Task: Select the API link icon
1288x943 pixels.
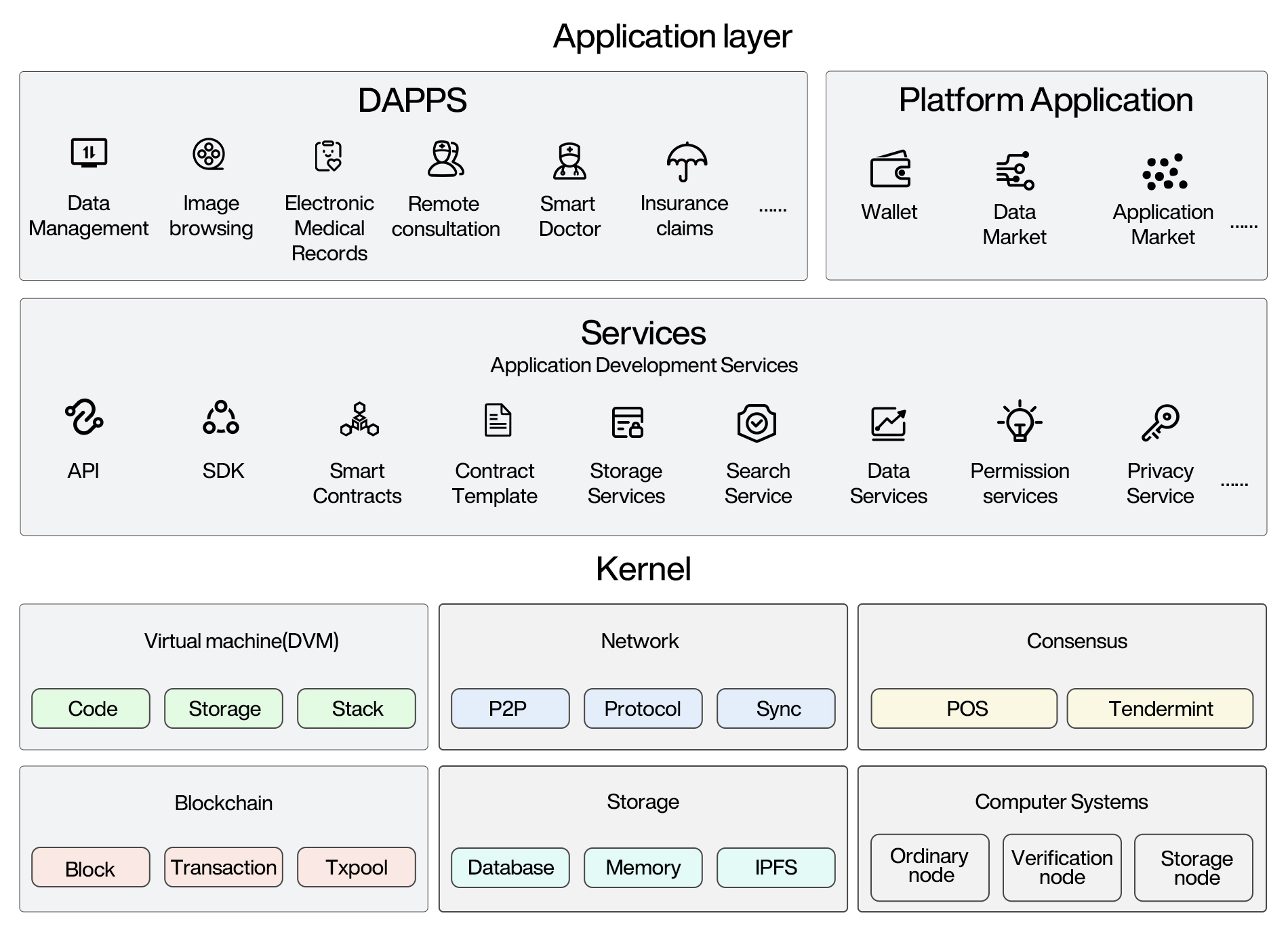Action: (x=84, y=417)
